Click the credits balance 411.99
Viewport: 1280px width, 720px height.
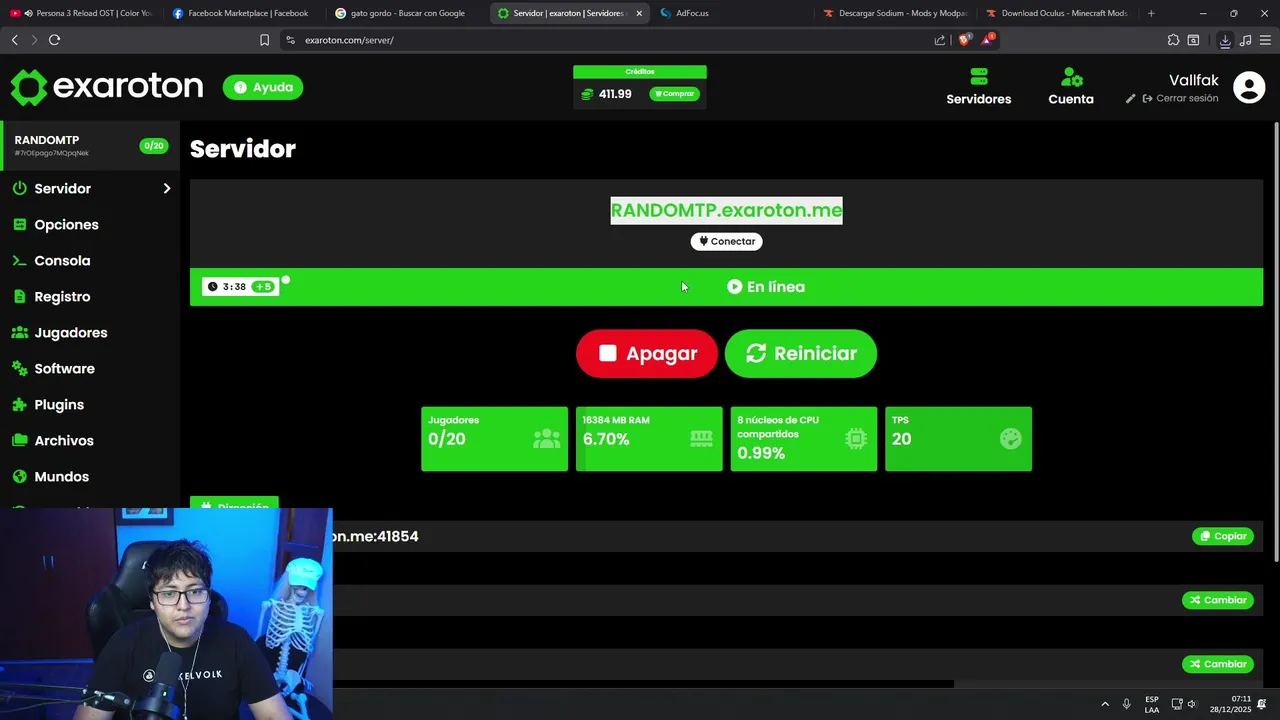click(614, 94)
